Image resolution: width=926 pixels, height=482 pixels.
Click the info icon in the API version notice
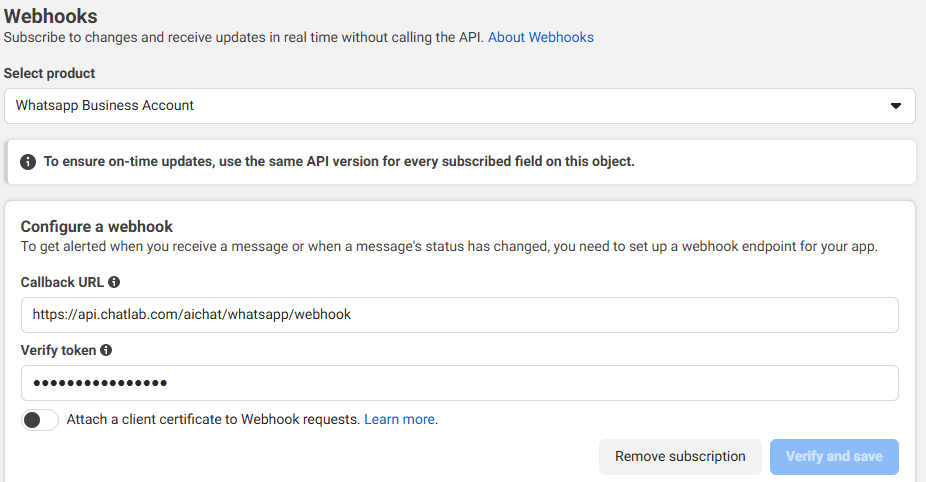(28, 161)
